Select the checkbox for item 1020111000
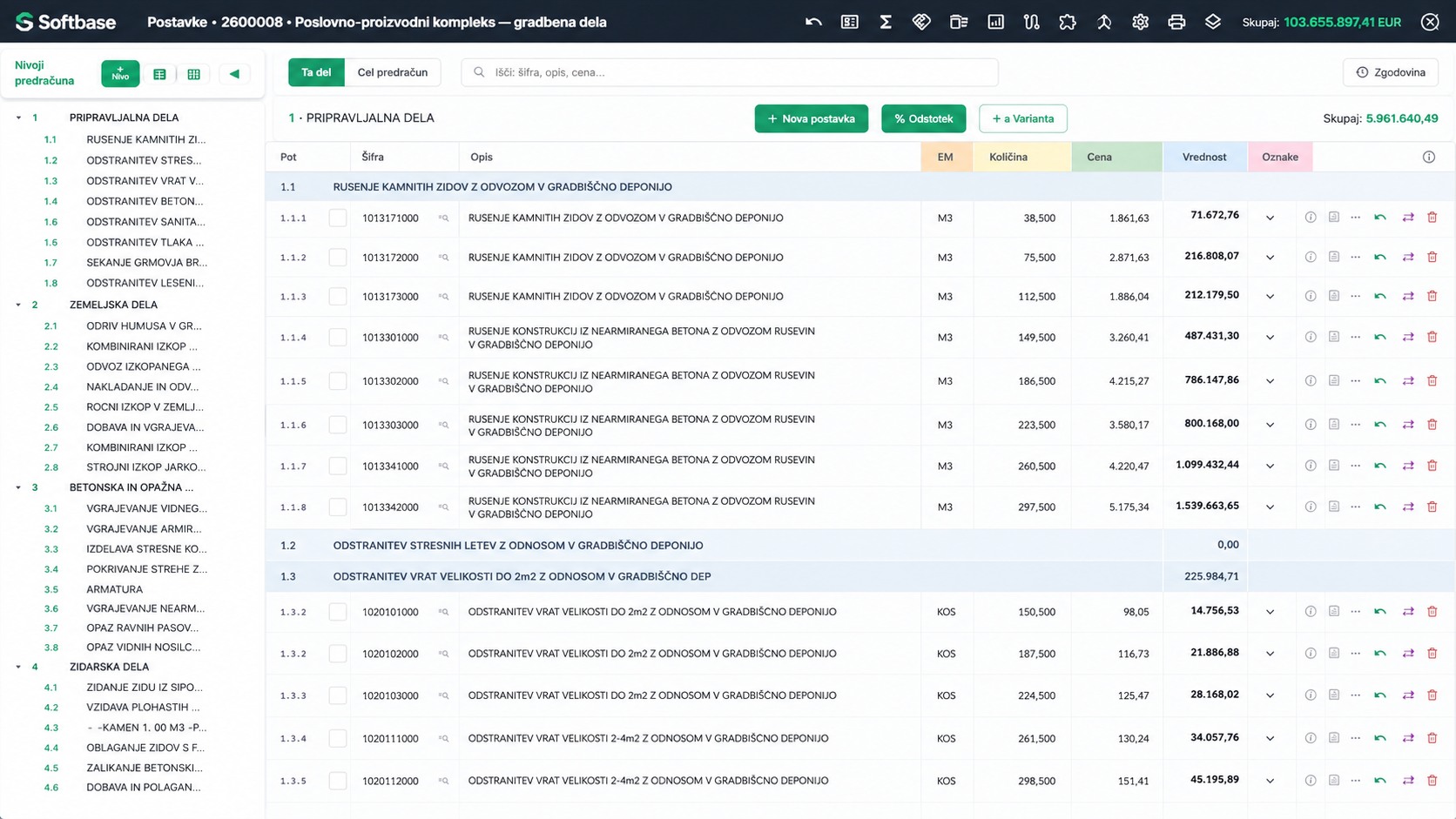This screenshot has height=819, width=1456. pyautogui.click(x=338, y=738)
